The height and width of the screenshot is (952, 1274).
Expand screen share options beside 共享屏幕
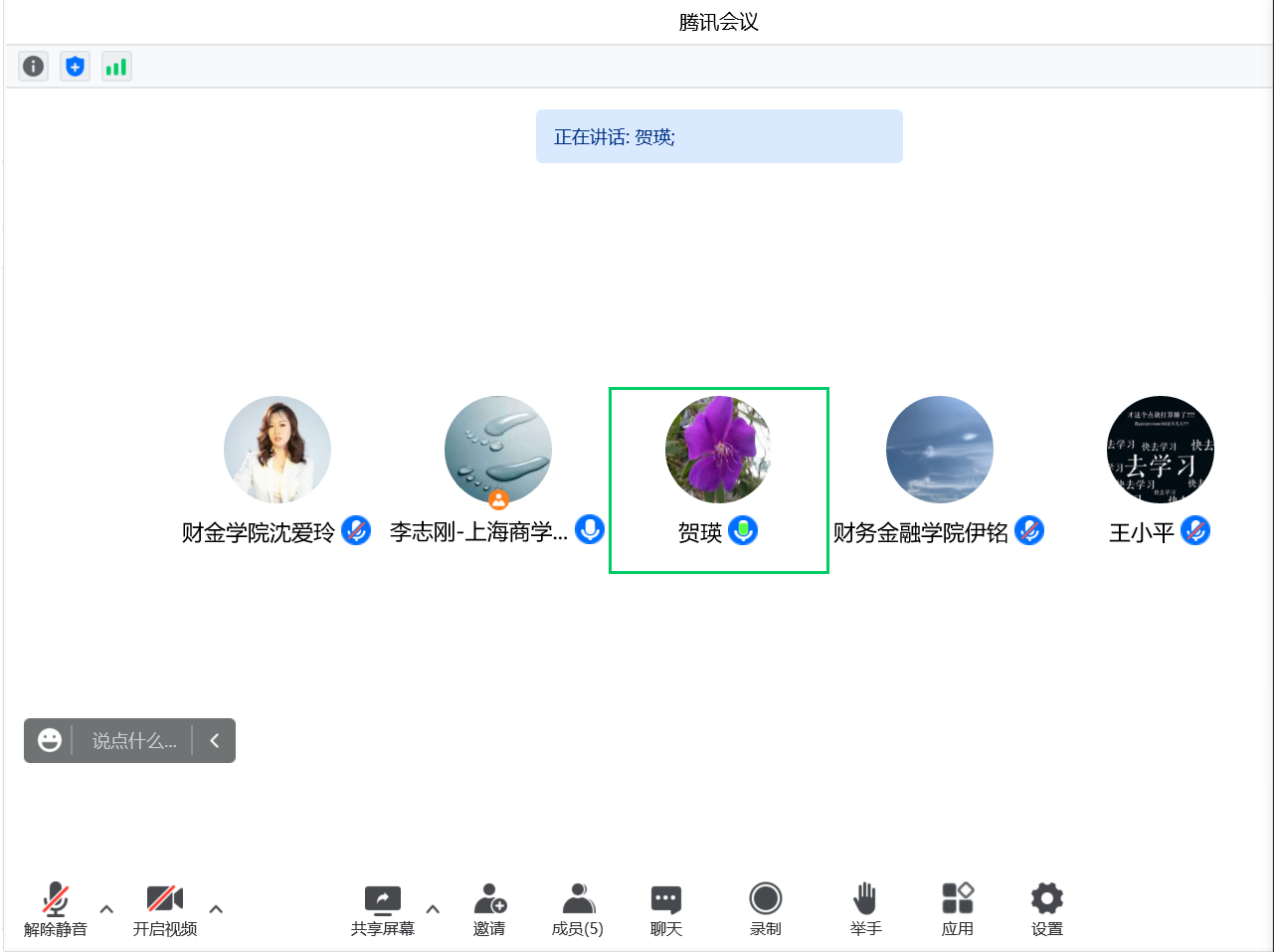pyautogui.click(x=433, y=909)
